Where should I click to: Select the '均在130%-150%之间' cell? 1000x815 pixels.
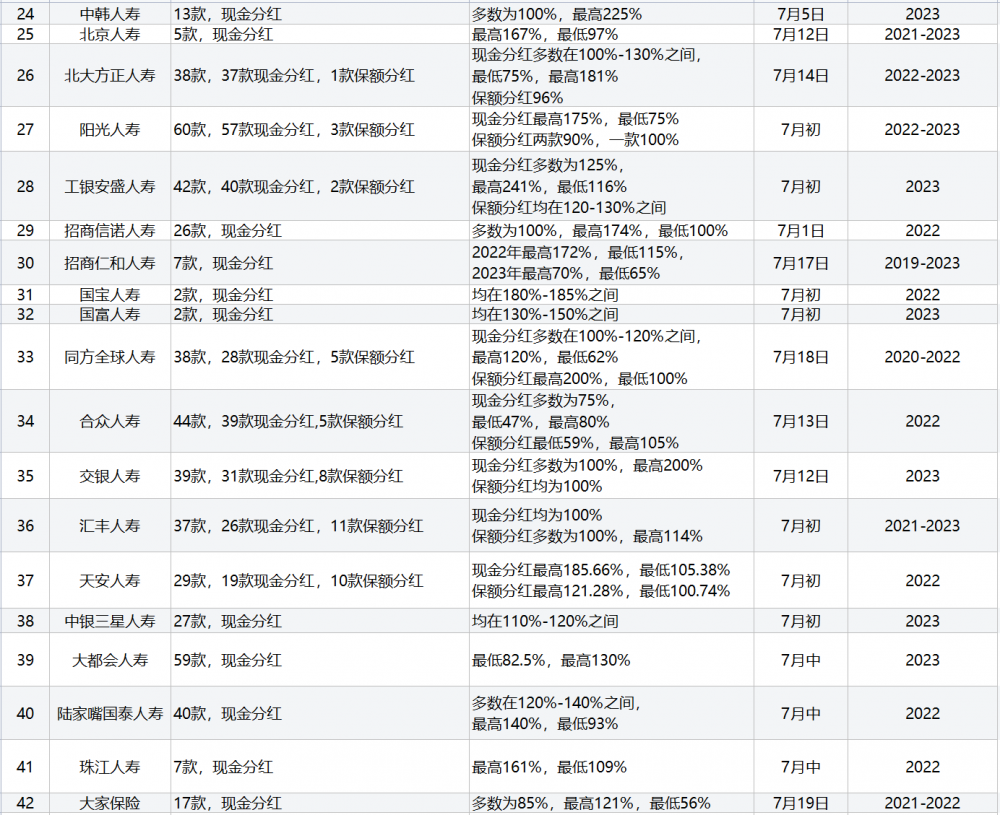pos(611,314)
